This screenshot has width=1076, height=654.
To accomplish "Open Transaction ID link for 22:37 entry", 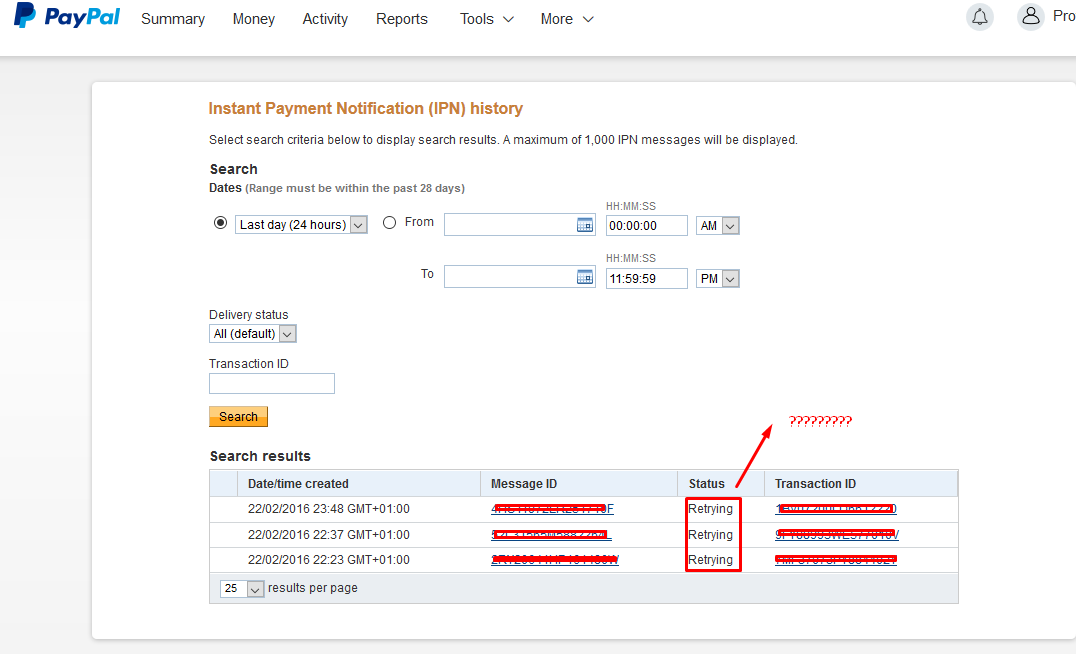I will point(837,535).
